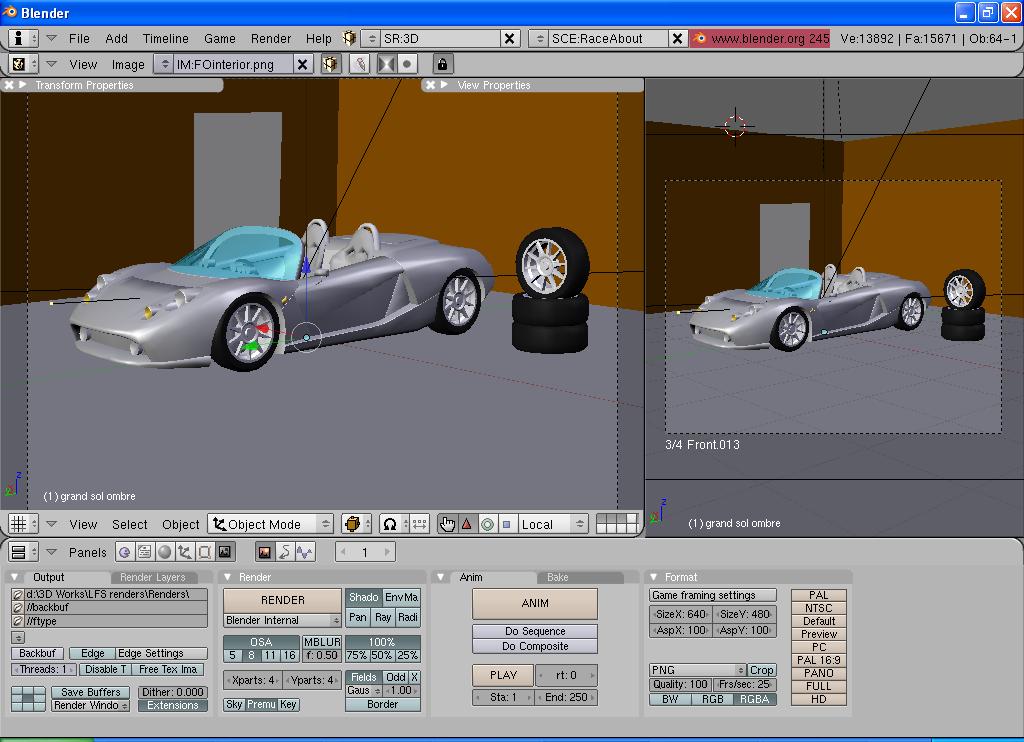
Task: Select the rotate manipulator ring icon
Action: click(x=487, y=524)
